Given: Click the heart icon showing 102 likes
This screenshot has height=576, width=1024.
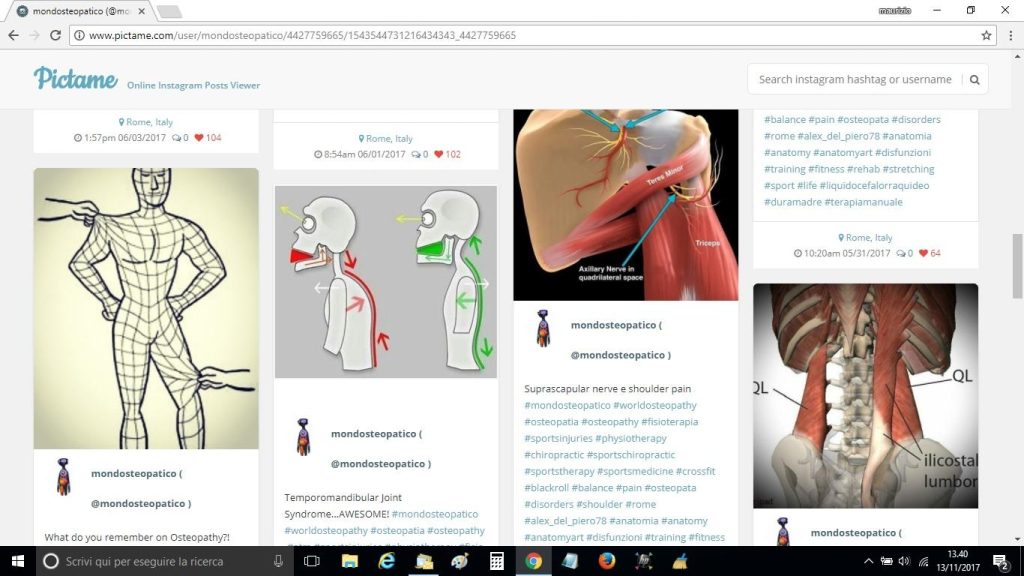Looking at the screenshot, I should pyautogui.click(x=439, y=154).
